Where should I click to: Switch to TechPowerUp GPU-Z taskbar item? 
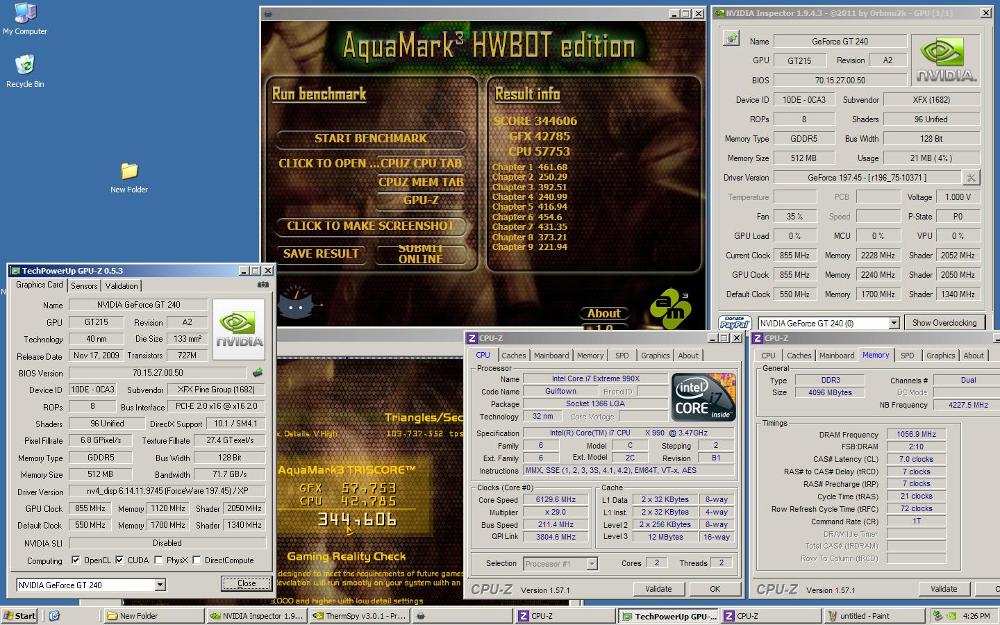(669, 616)
